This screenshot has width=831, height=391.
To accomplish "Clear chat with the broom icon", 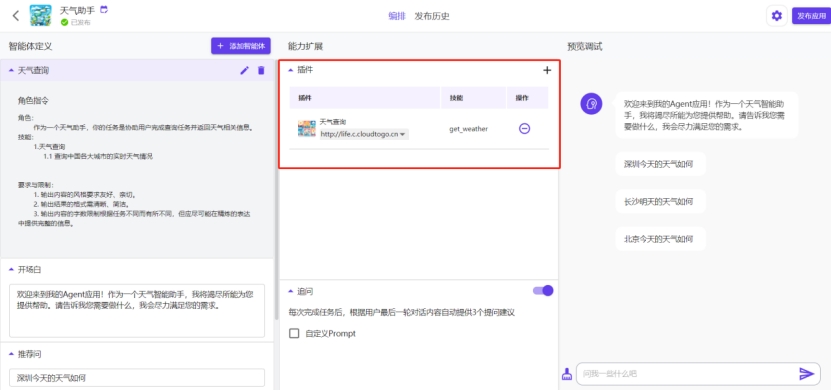I will pos(567,374).
